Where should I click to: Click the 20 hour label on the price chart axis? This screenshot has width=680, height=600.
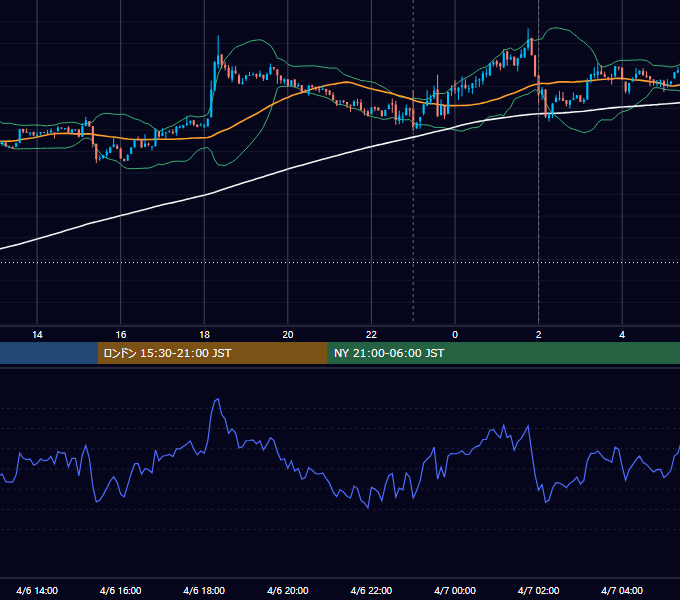(288, 335)
